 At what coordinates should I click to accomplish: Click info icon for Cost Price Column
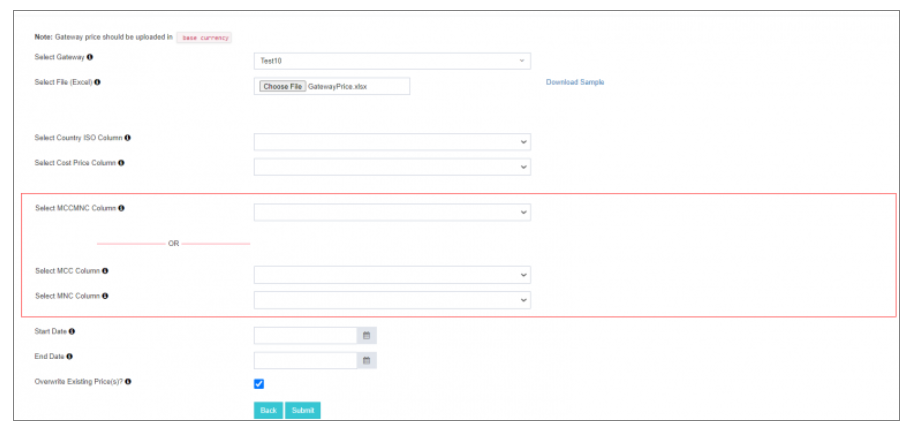pyautogui.click(x=122, y=162)
